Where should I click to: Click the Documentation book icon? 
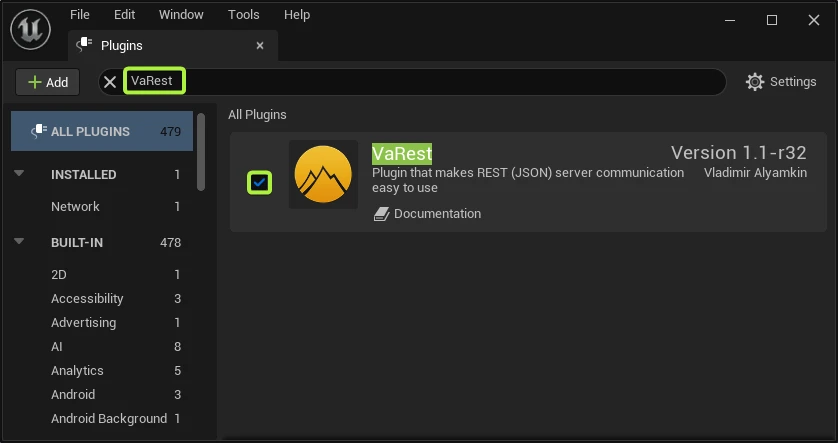coord(381,214)
